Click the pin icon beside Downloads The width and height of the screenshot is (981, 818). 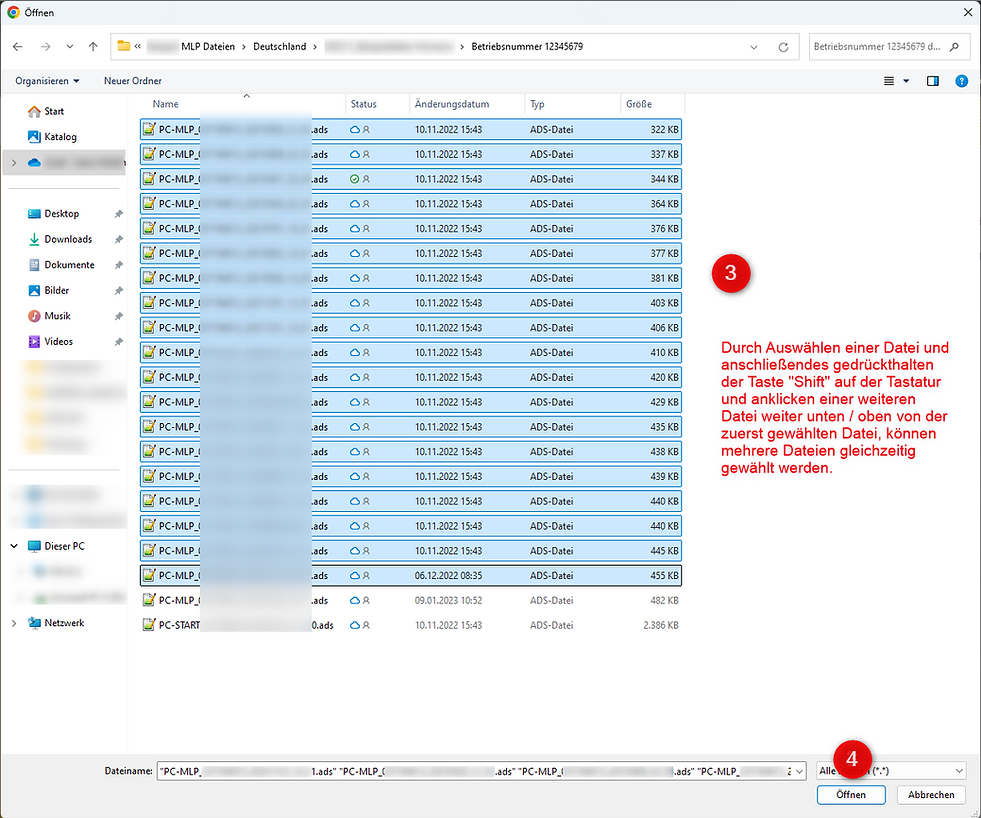tap(118, 240)
